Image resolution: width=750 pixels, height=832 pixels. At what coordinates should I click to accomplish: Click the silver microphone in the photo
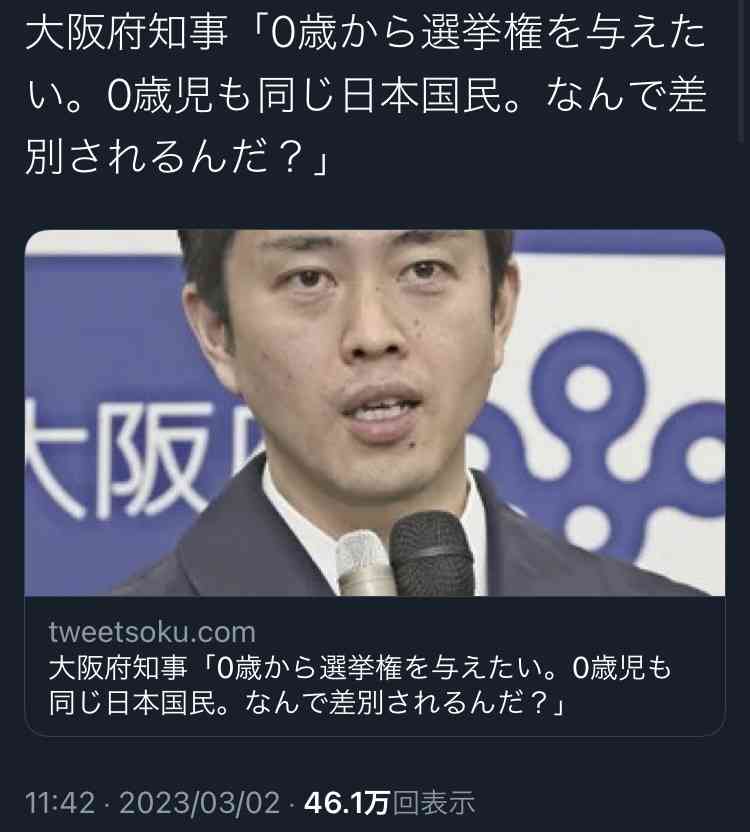click(365, 564)
